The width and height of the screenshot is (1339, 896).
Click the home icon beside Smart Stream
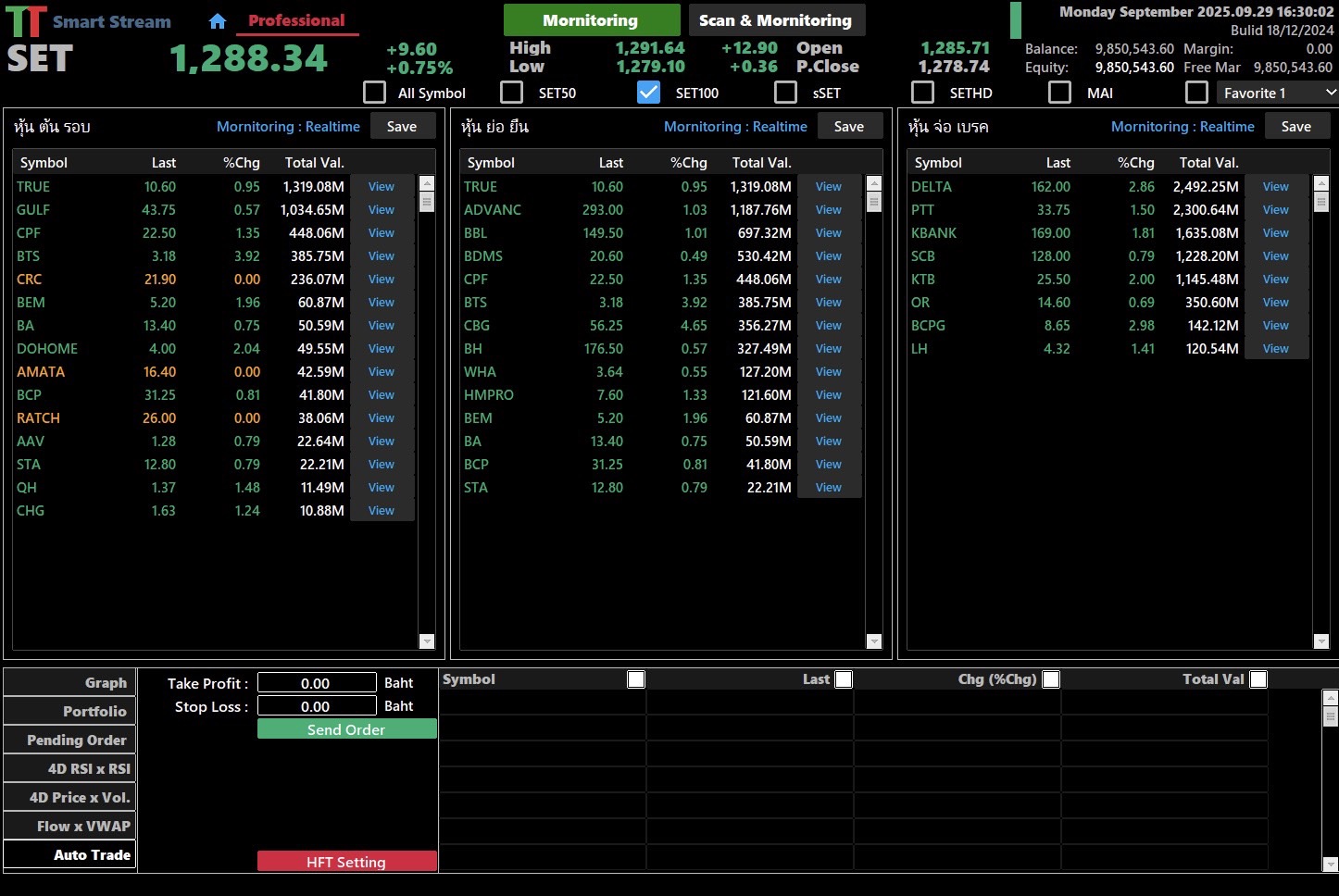click(218, 21)
